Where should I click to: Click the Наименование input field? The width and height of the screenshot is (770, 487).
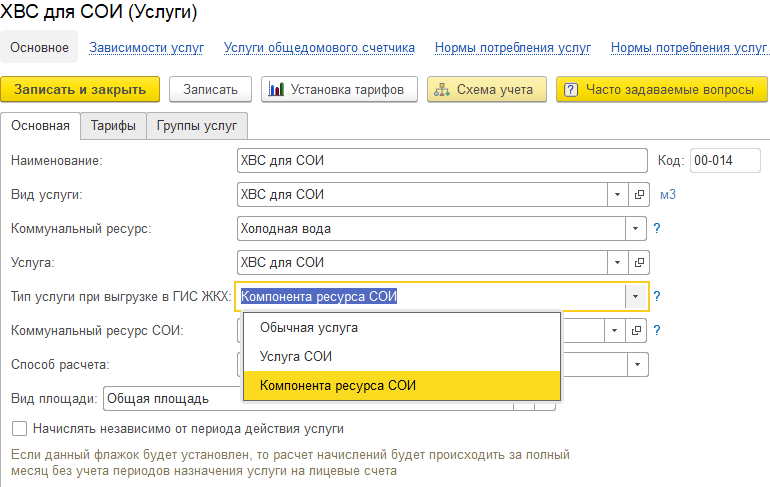click(x=441, y=161)
